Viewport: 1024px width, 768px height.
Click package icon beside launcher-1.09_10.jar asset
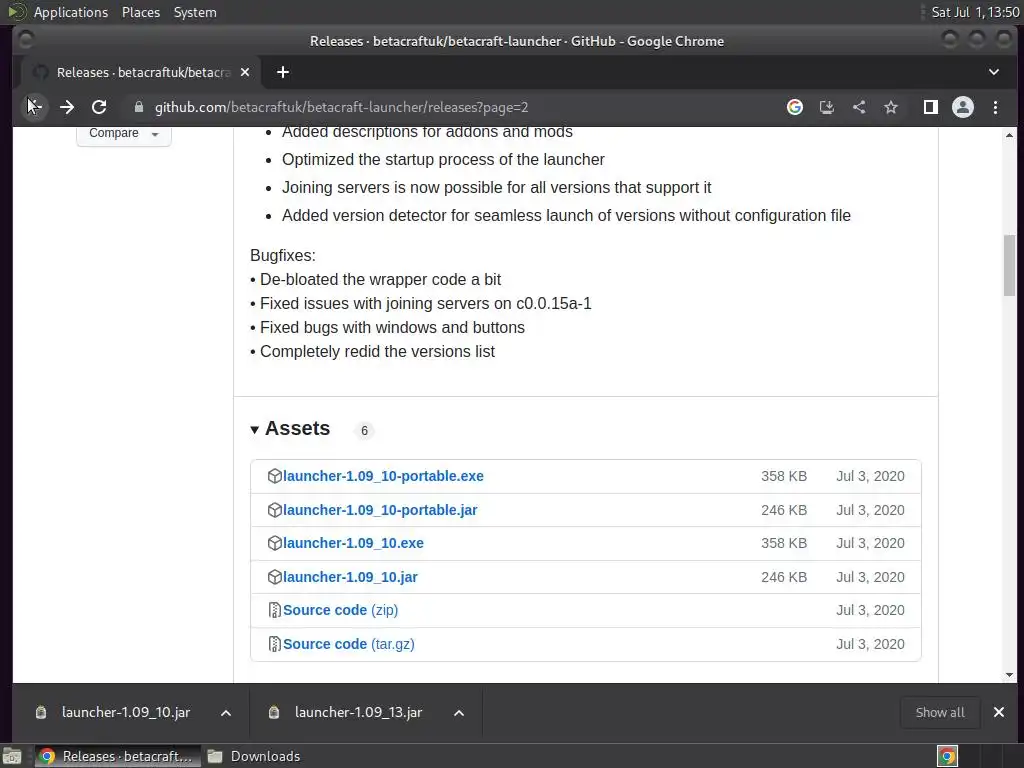click(274, 577)
